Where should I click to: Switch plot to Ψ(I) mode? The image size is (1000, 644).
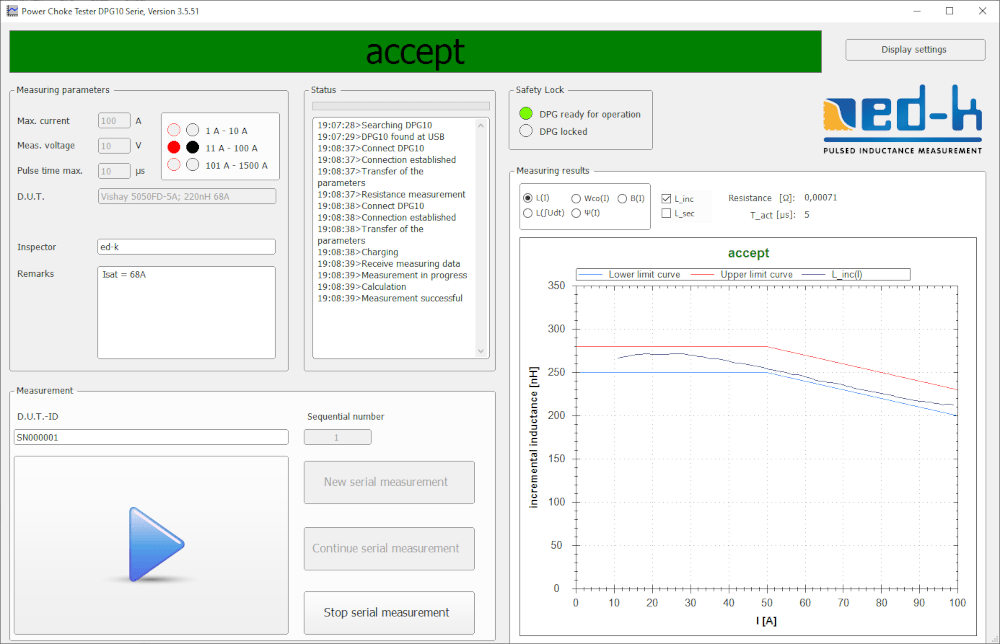click(x=576, y=213)
